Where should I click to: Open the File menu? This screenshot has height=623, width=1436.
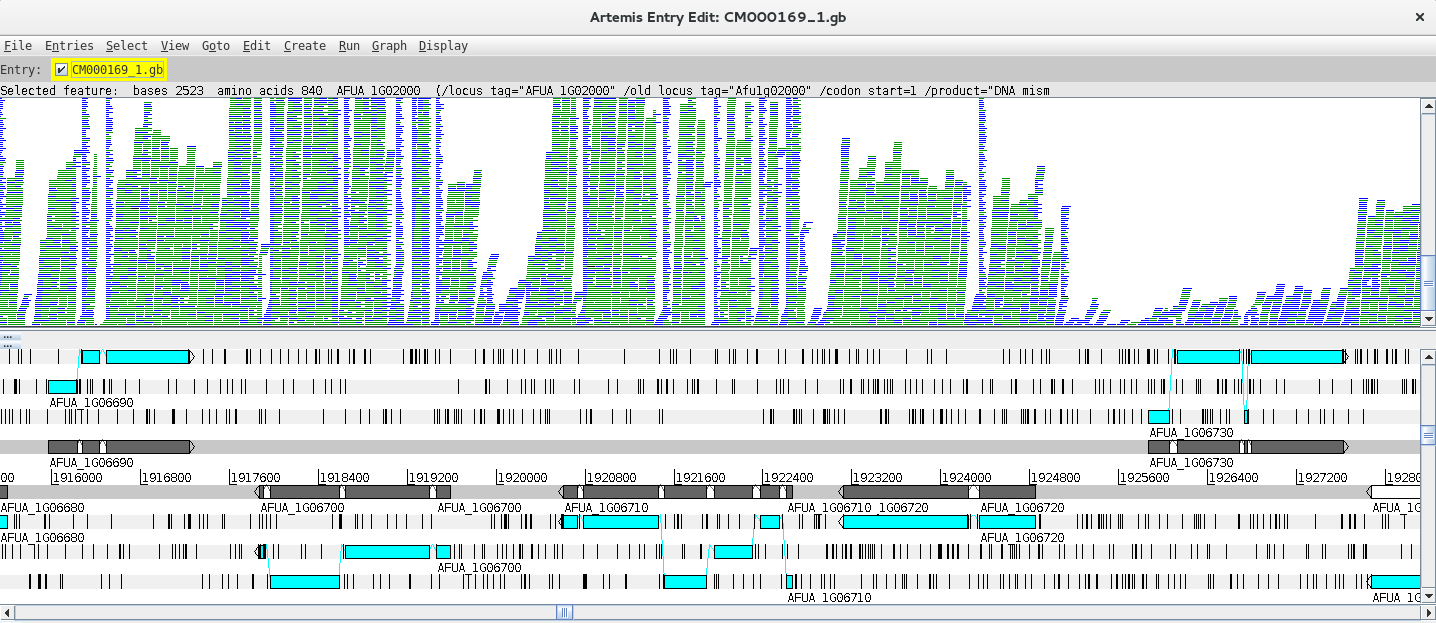coord(18,46)
